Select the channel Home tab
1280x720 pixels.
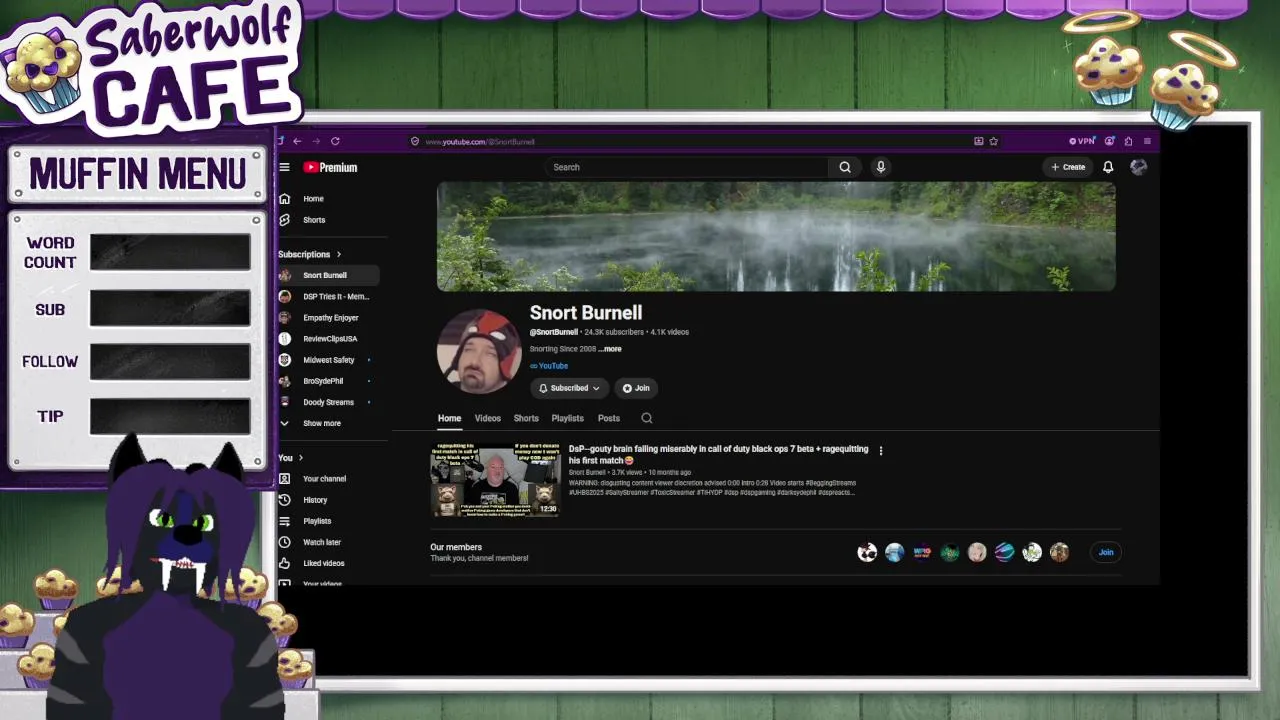pyautogui.click(x=449, y=418)
